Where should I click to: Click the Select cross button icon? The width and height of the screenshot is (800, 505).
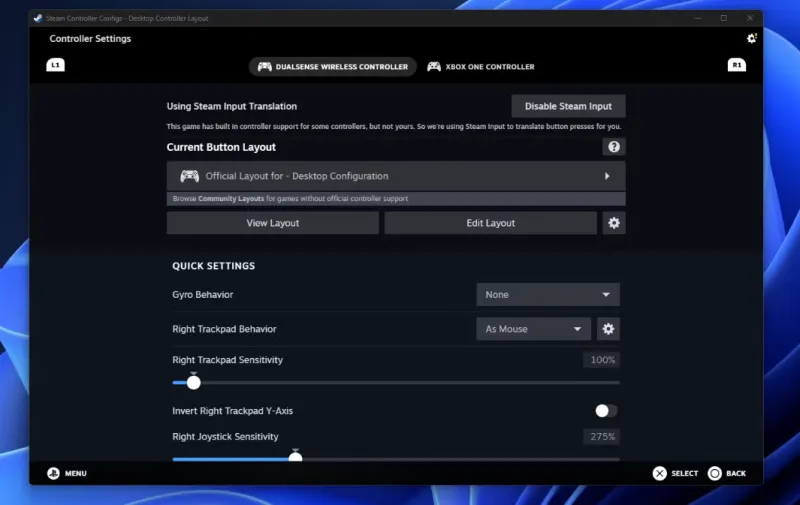tap(659, 473)
